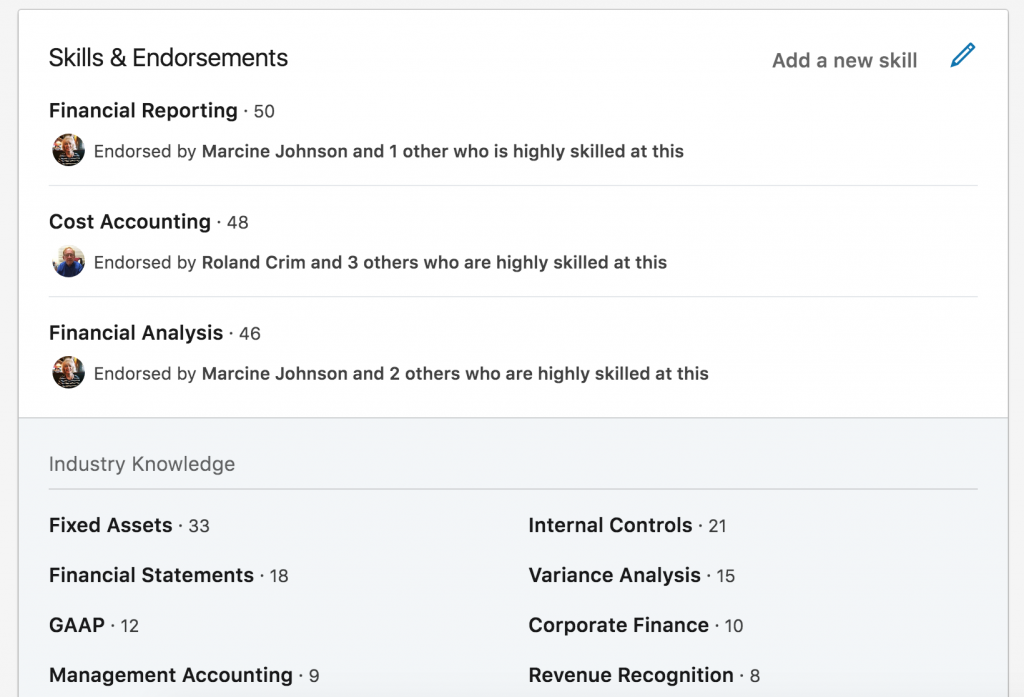
Task: Open the Financial Analysis skill
Action: (136, 332)
